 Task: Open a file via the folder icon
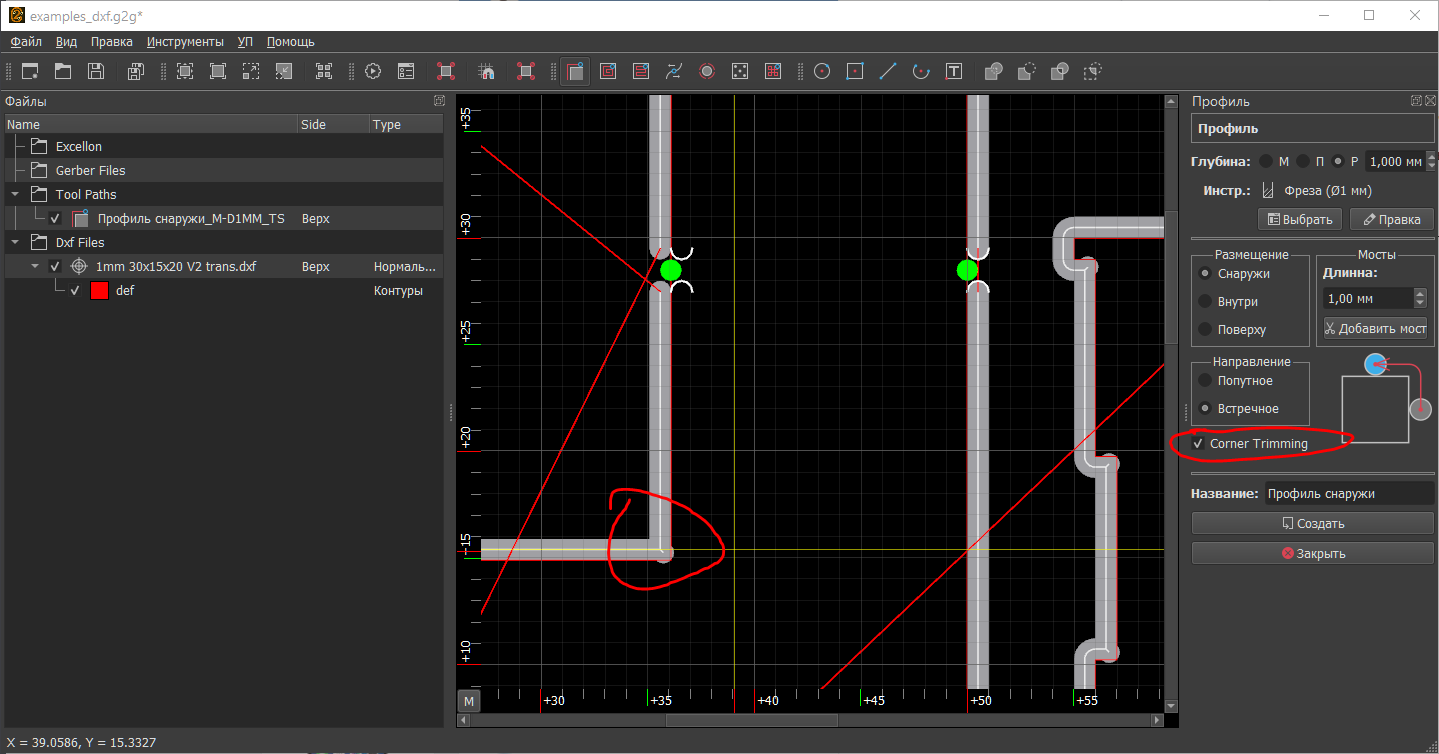pyautogui.click(x=63, y=71)
